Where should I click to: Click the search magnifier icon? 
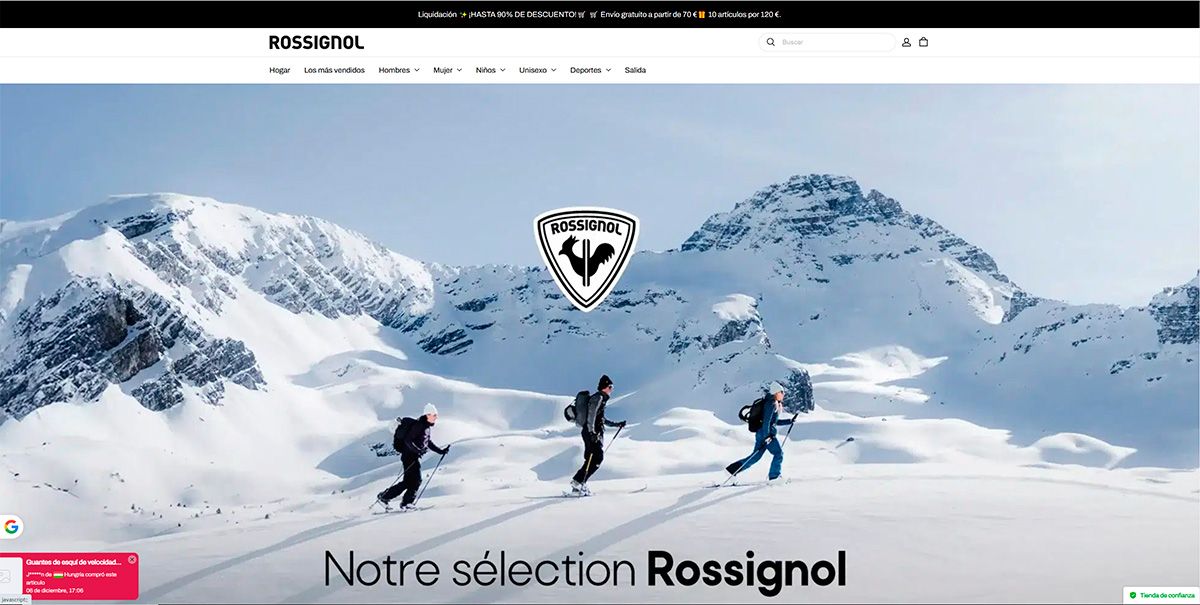coord(770,42)
